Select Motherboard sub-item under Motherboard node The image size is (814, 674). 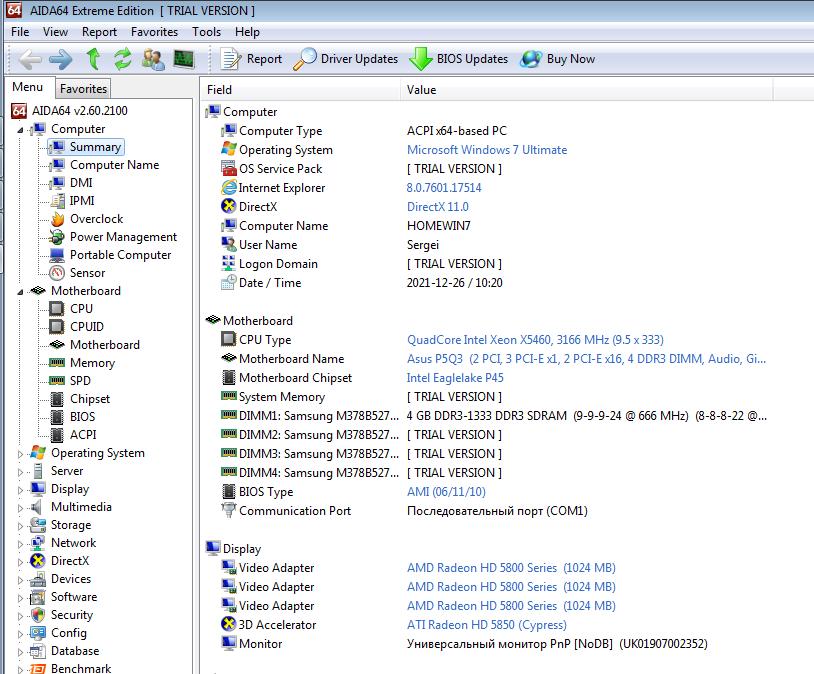(105, 345)
